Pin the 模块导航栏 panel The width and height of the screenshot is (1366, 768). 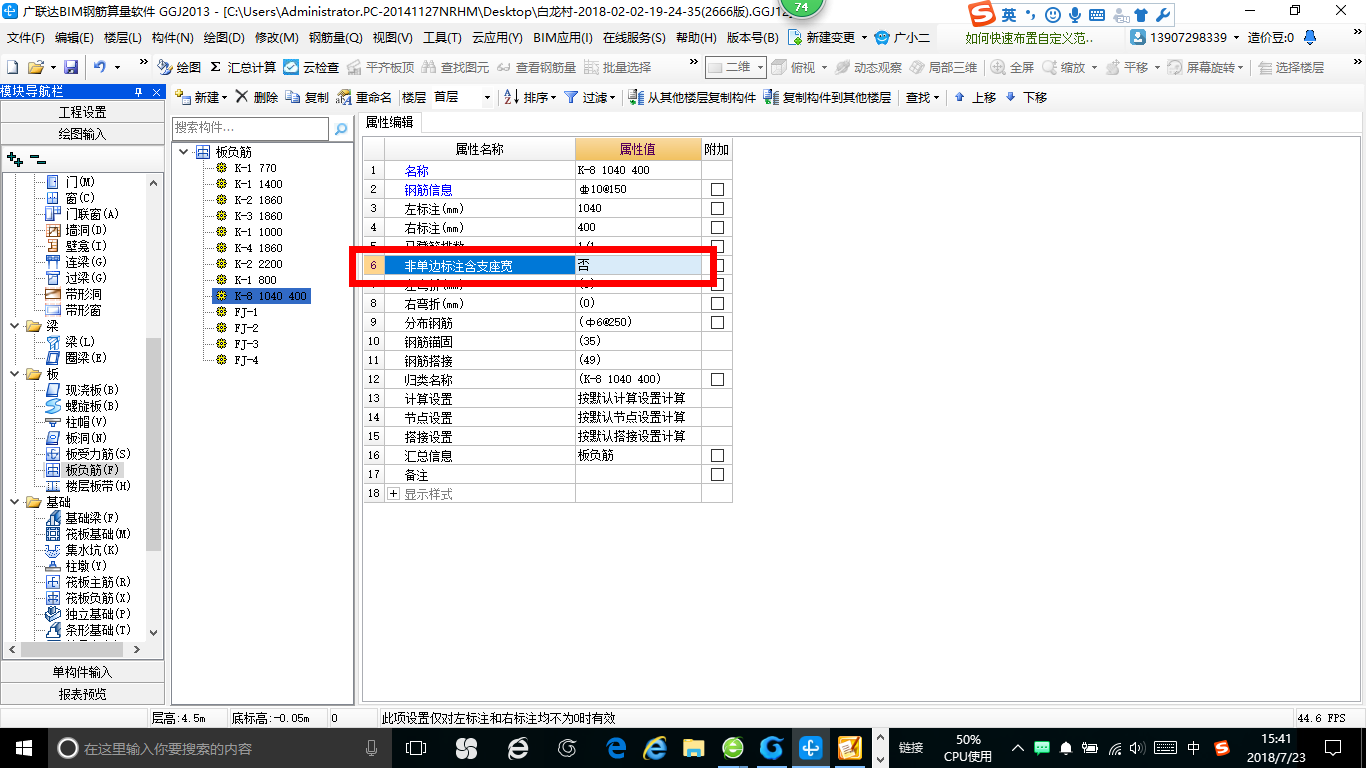pos(139,91)
